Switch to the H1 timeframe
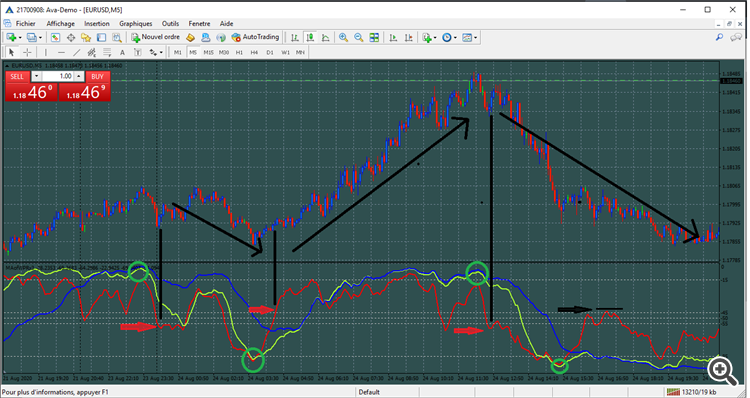 (x=239, y=52)
